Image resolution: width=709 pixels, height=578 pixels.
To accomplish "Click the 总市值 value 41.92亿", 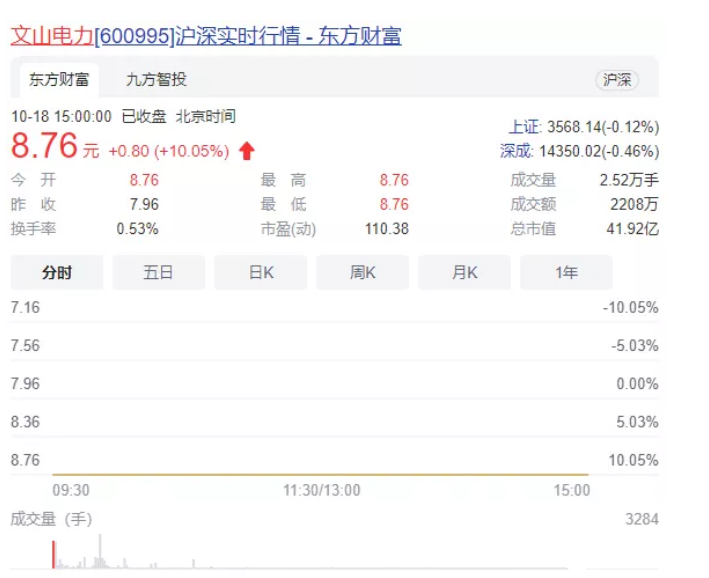I will tap(632, 229).
